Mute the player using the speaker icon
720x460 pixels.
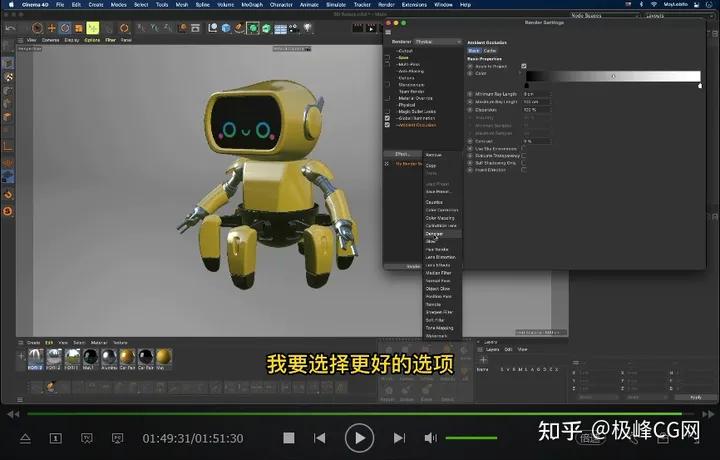(430, 438)
